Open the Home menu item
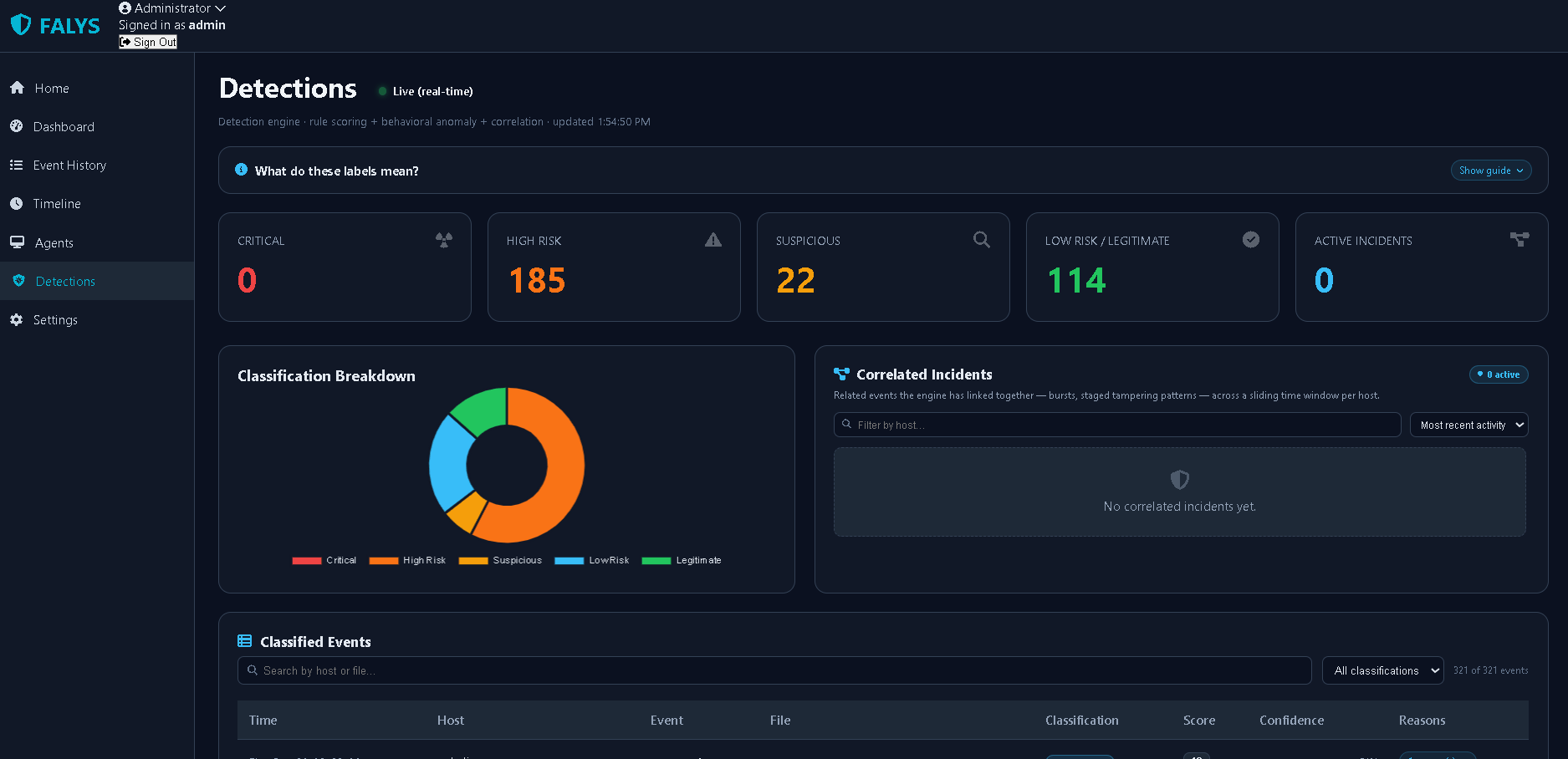 (97, 88)
